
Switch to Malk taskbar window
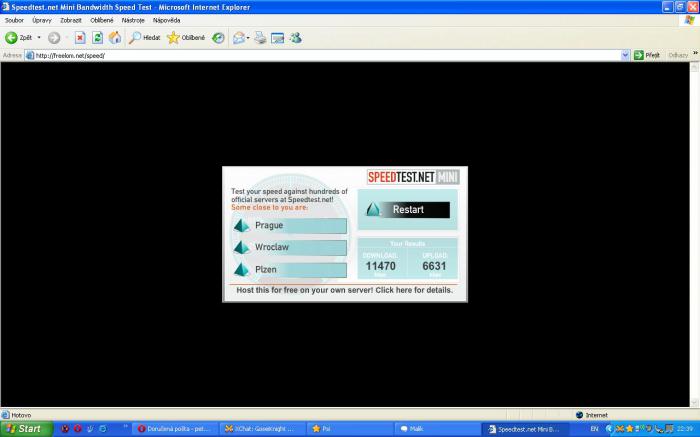(438, 429)
